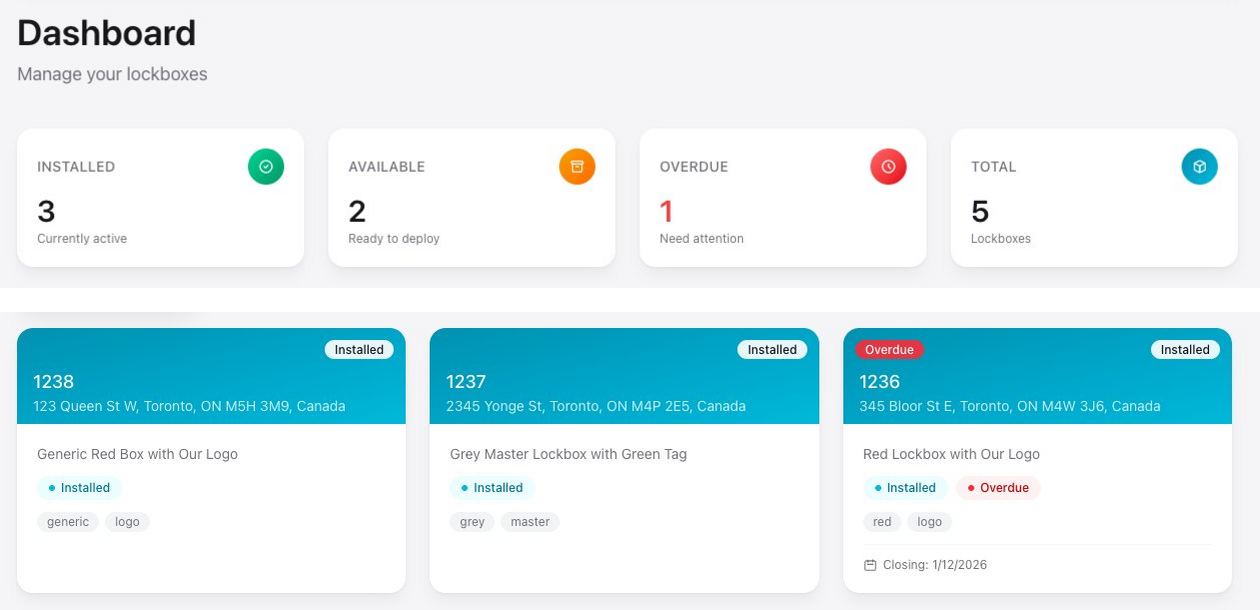Click the teal dot on lockbox 1237's status pill

[x=467, y=488]
